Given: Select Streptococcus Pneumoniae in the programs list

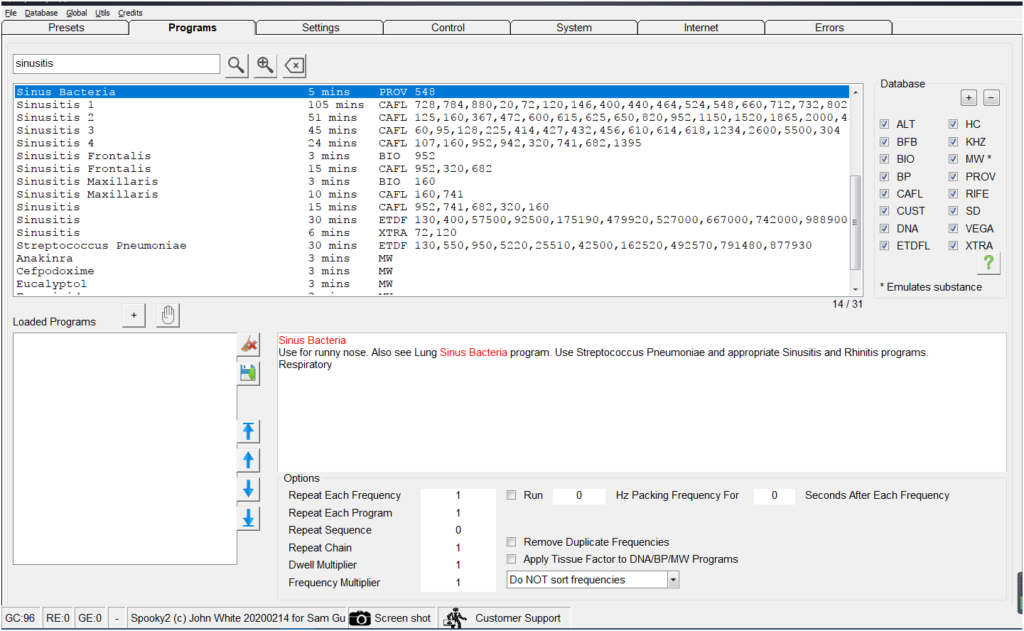Looking at the screenshot, I should coord(101,245).
